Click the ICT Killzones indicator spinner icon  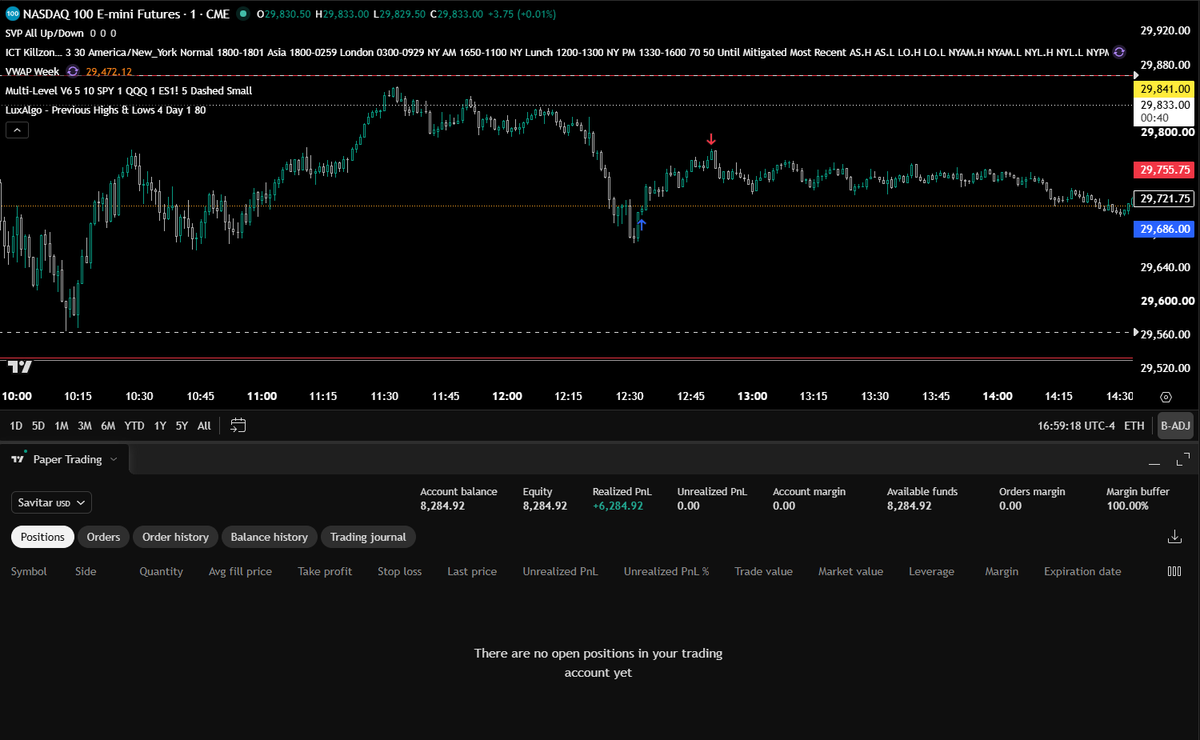click(x=1119, y=51)
